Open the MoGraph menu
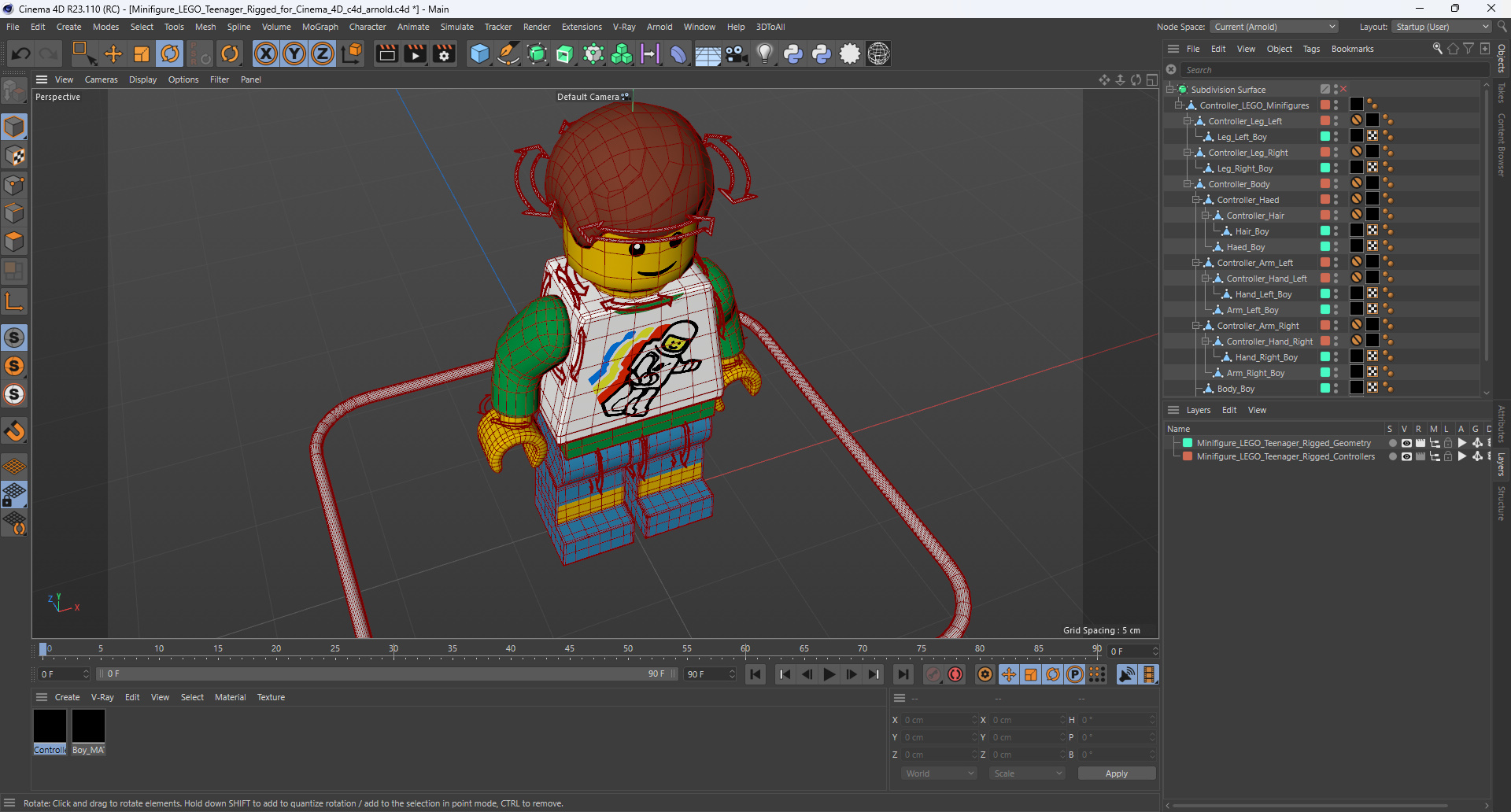Viewport: 1511px width, 812px height. 320,27
